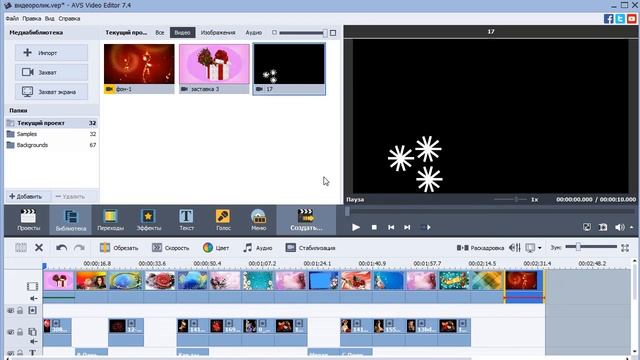
Task: Expand the volume level arrow
Action: pyautogui.click(x=631, y=227)
